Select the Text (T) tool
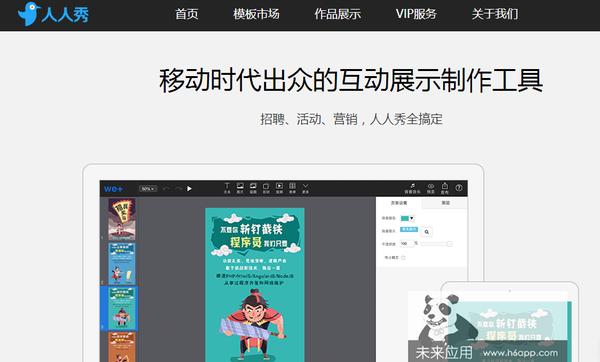The image size is (600, 362). pos(227,188)
